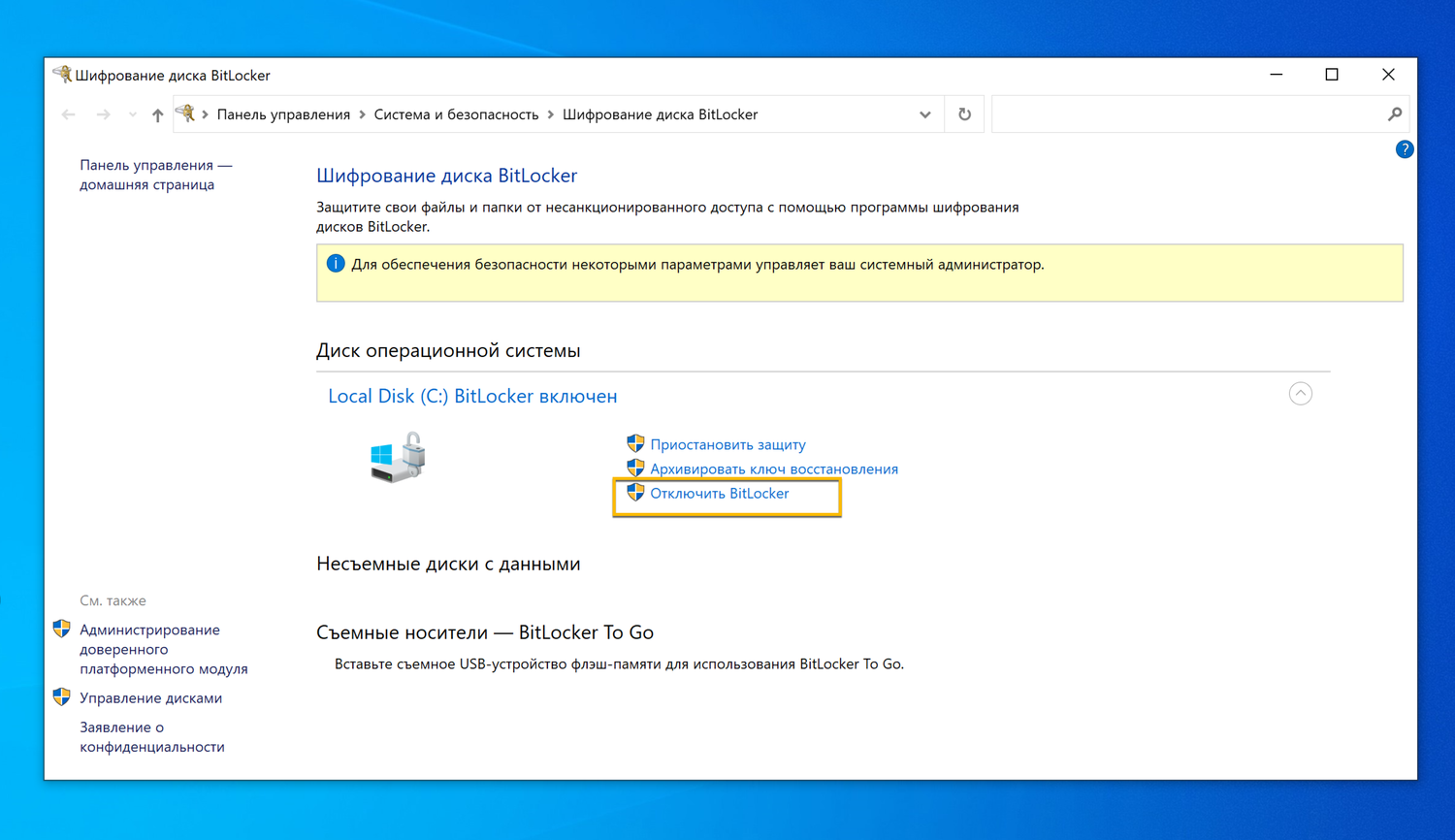Expand the address bar history dropdown
This screenshot has width=1455, height=840.
[x=925, y=114]
